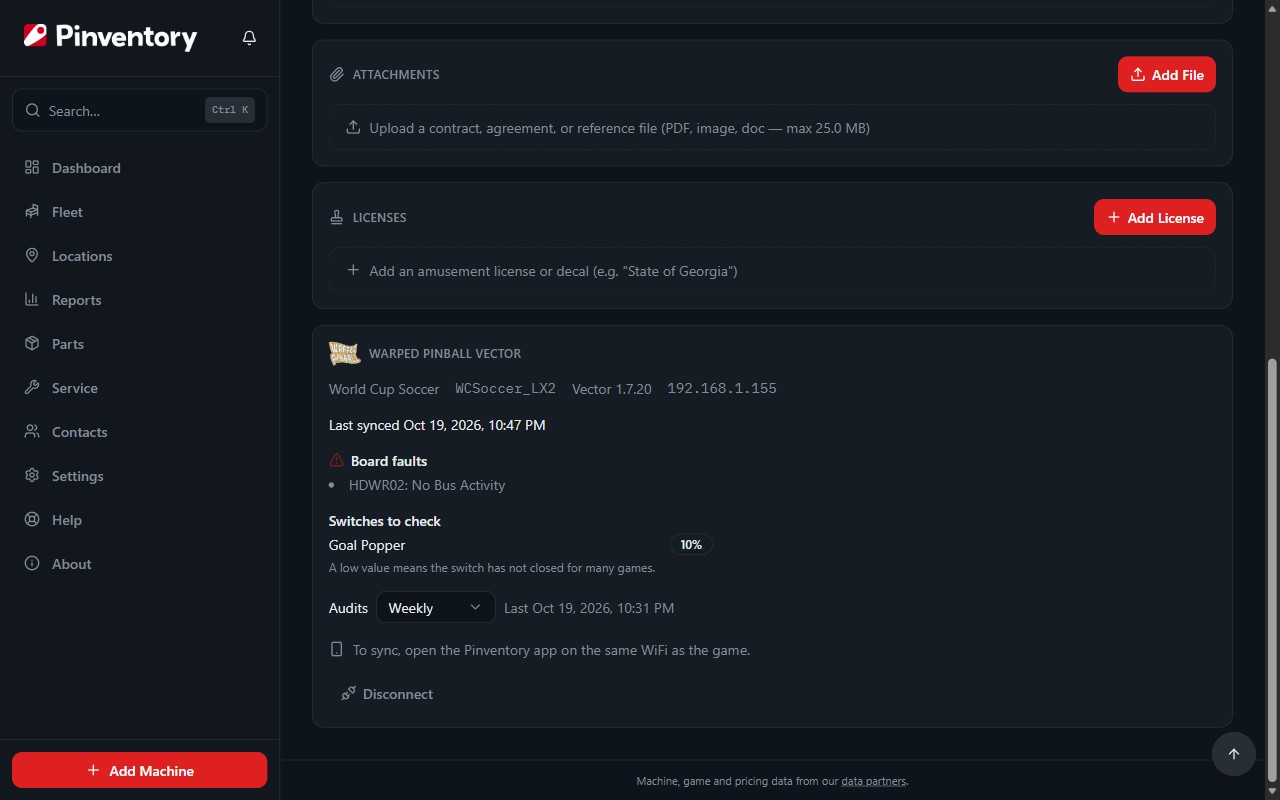The image size is (1280, 800).
Task: Click the upload file drop area
Action: 772,128
